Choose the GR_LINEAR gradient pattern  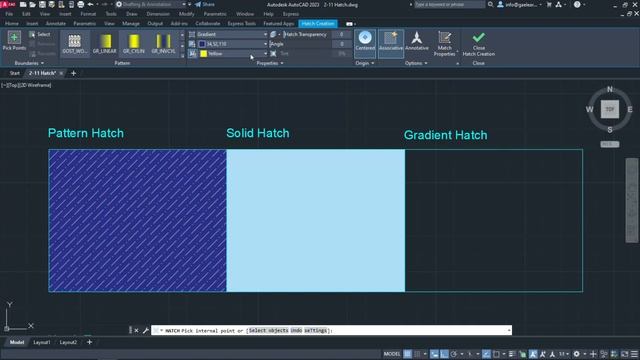(104, 43)
